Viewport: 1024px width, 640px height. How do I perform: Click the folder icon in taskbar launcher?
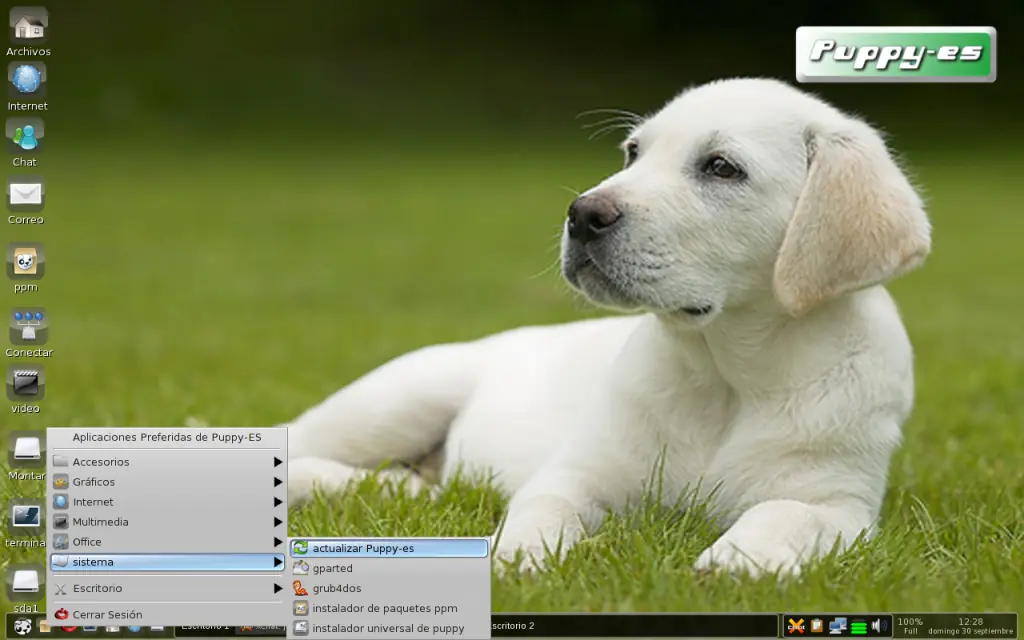point(44,627)
